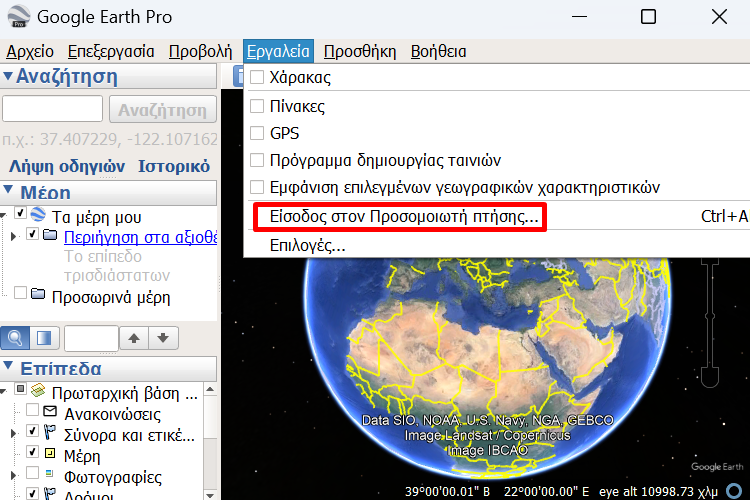The height and width of the screenshot is (500, 750).
Task: Uncheck the Σύνορα και ετικέτες layer checkbox
Action: click(x=32, y=431)
